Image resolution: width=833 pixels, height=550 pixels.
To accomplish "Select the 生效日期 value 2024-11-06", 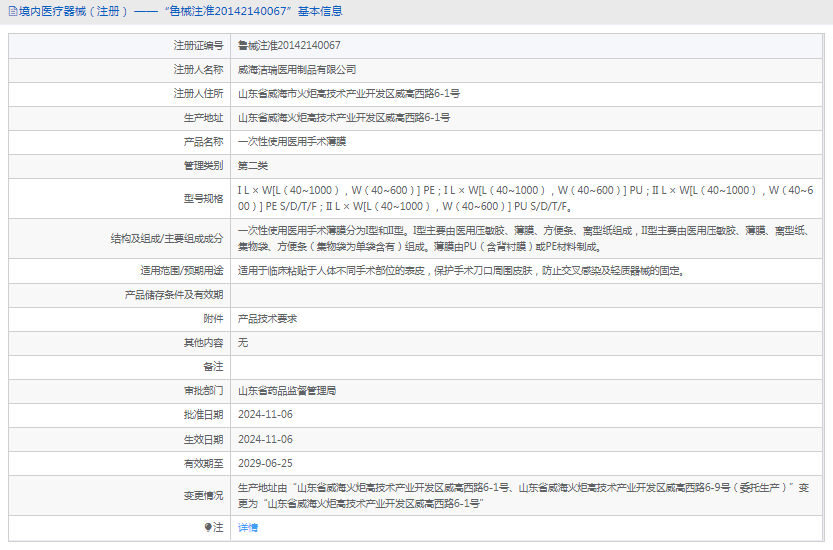I will (x=265, y=439).
